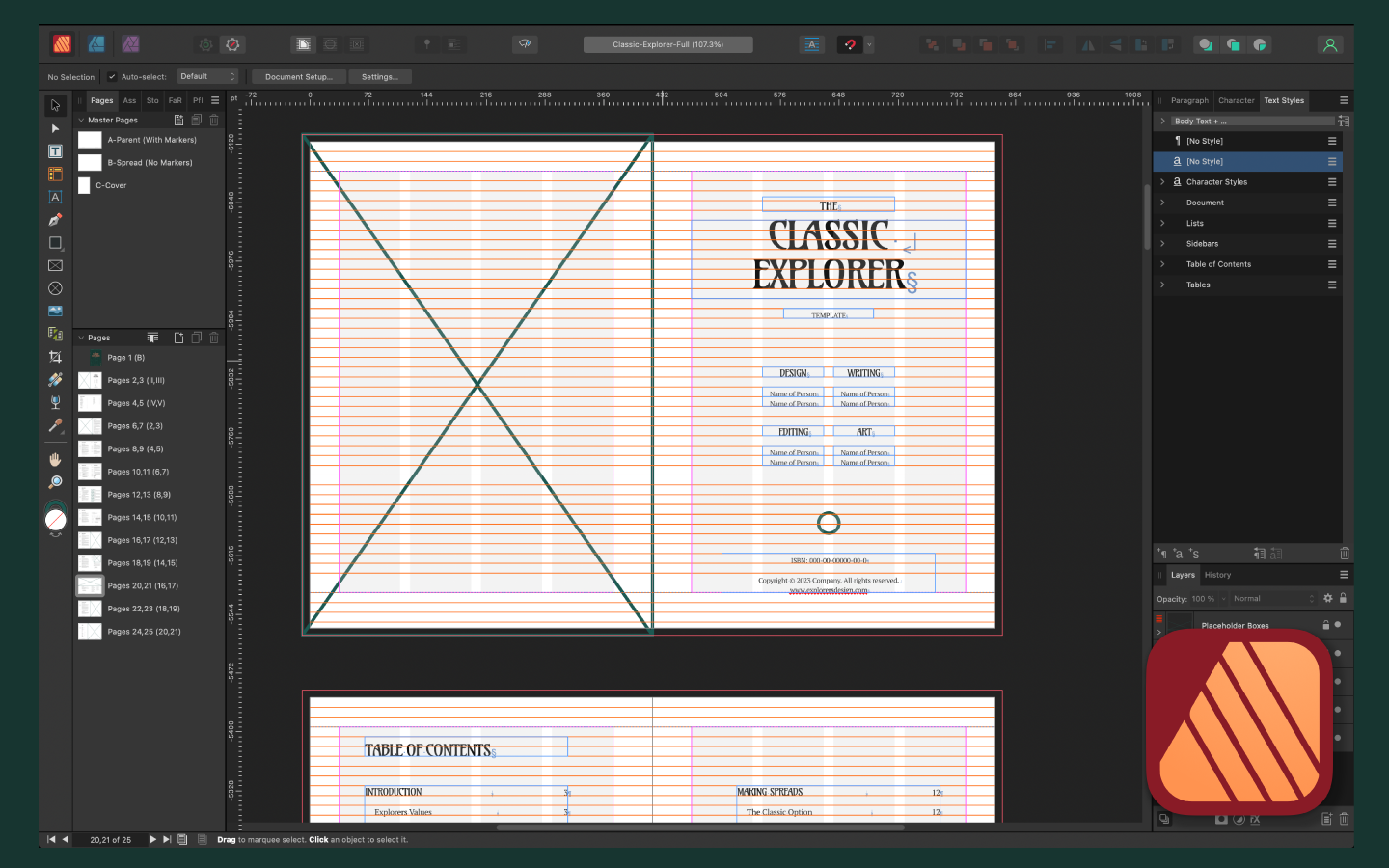This screenshot has width=1389, height=868.
Task: Switch to Designer persona icon
Action: point(96,44)
